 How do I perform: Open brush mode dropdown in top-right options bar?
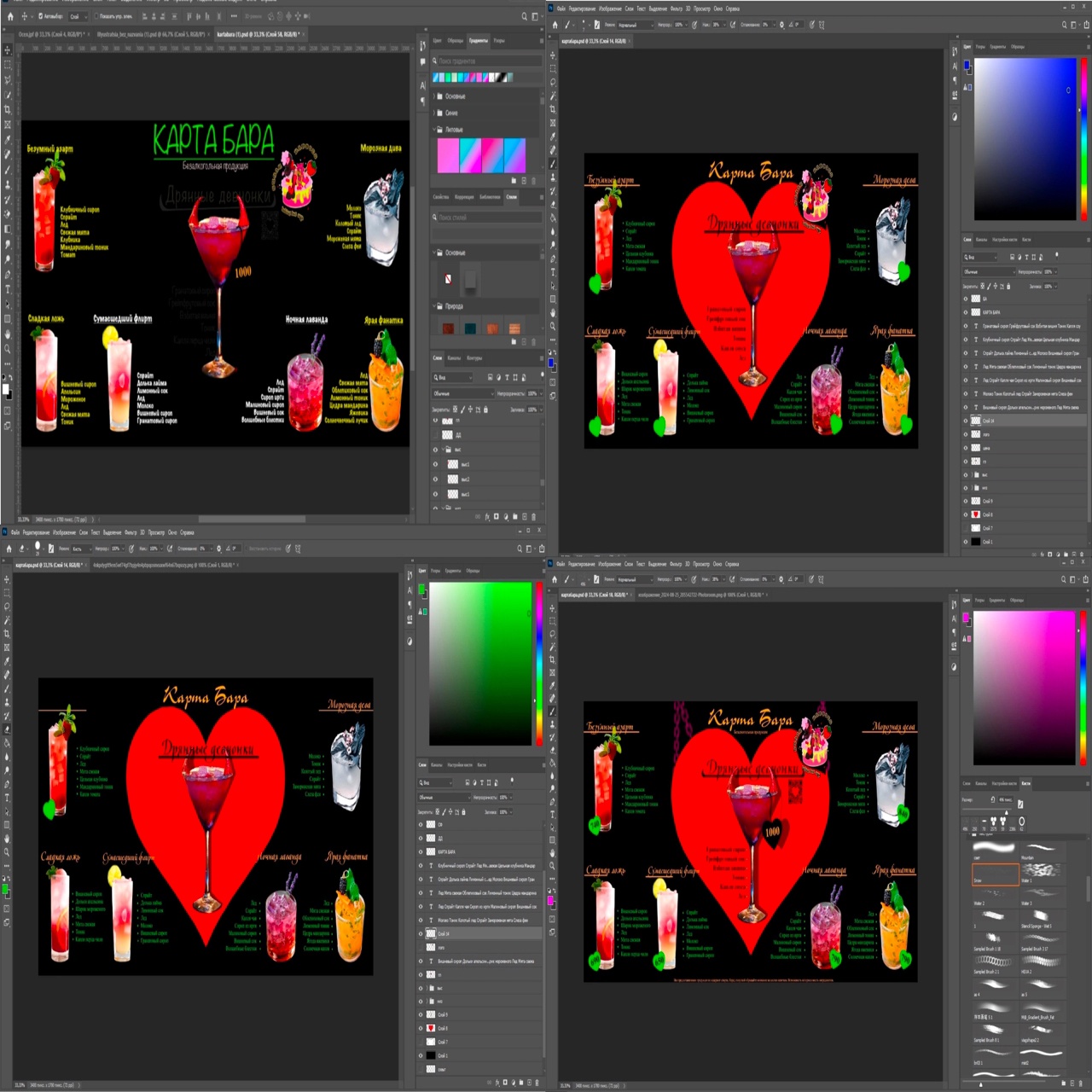pyautogui.click(x=635, y=25)
